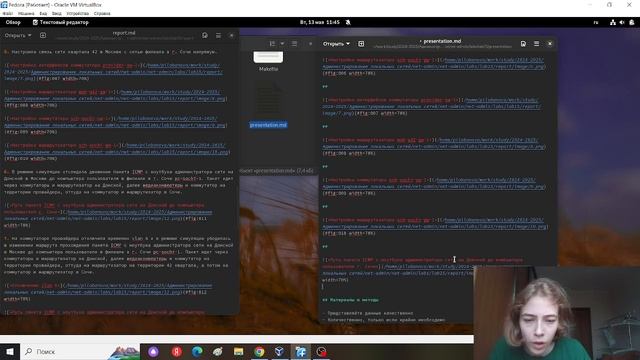Open the red recorder app taskbar icon
Image resolution: width=640 pixels, height=360 pixels.
coord(321,351)
